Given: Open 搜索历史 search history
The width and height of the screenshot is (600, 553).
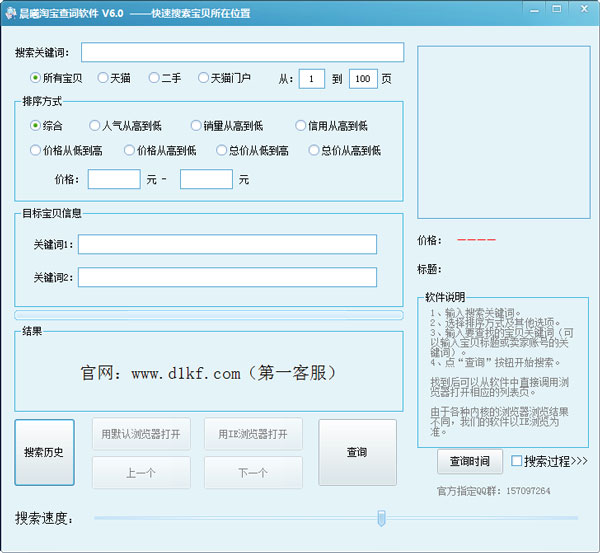Looking at the screenshot, I should pyautogui.click(x=44, y=452).
